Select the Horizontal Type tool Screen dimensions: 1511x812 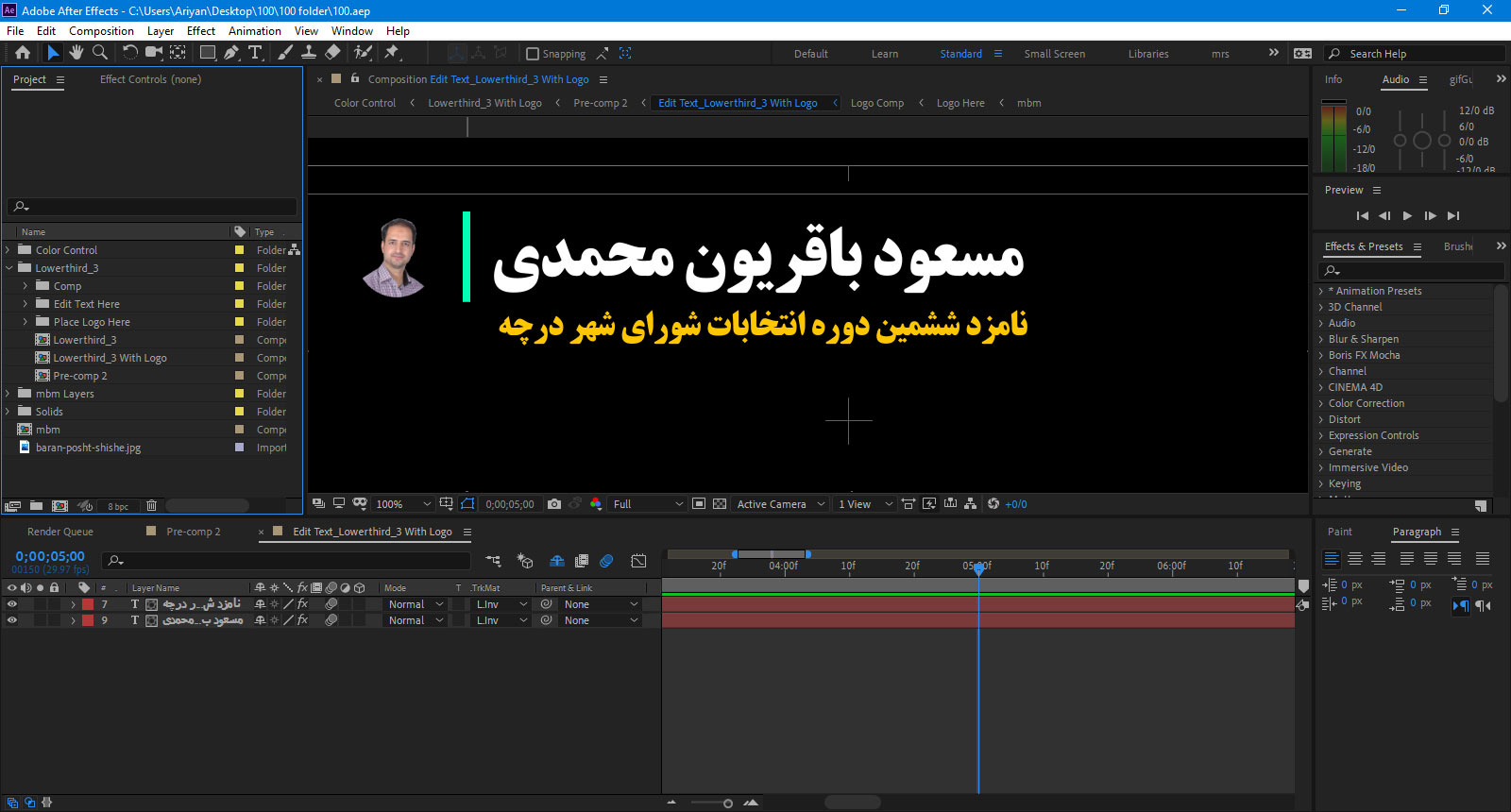click(255, 53)
